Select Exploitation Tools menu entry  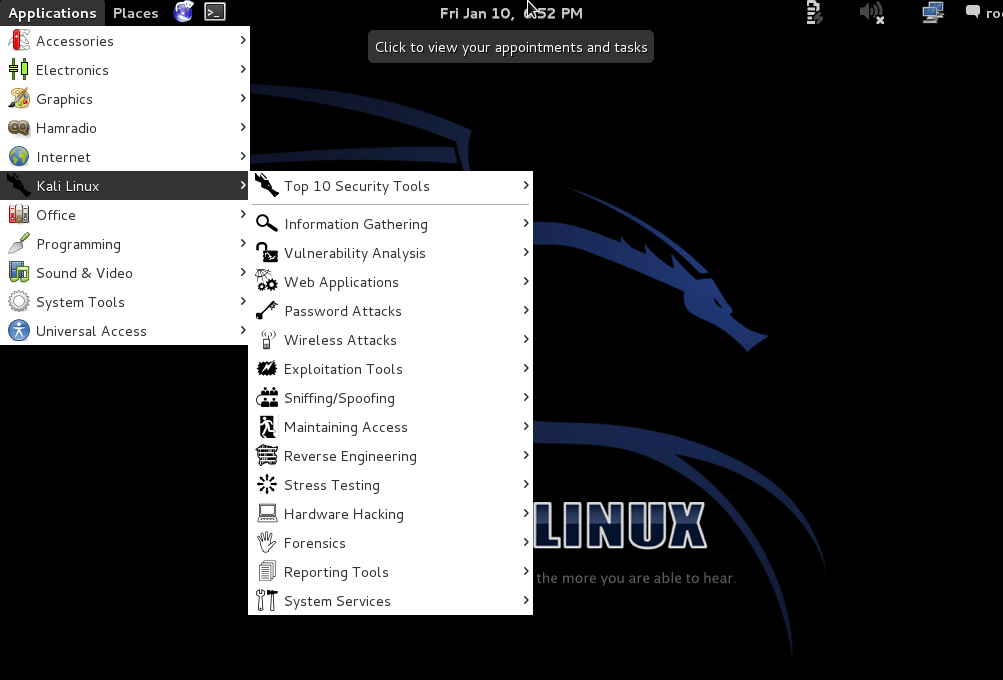343,369
